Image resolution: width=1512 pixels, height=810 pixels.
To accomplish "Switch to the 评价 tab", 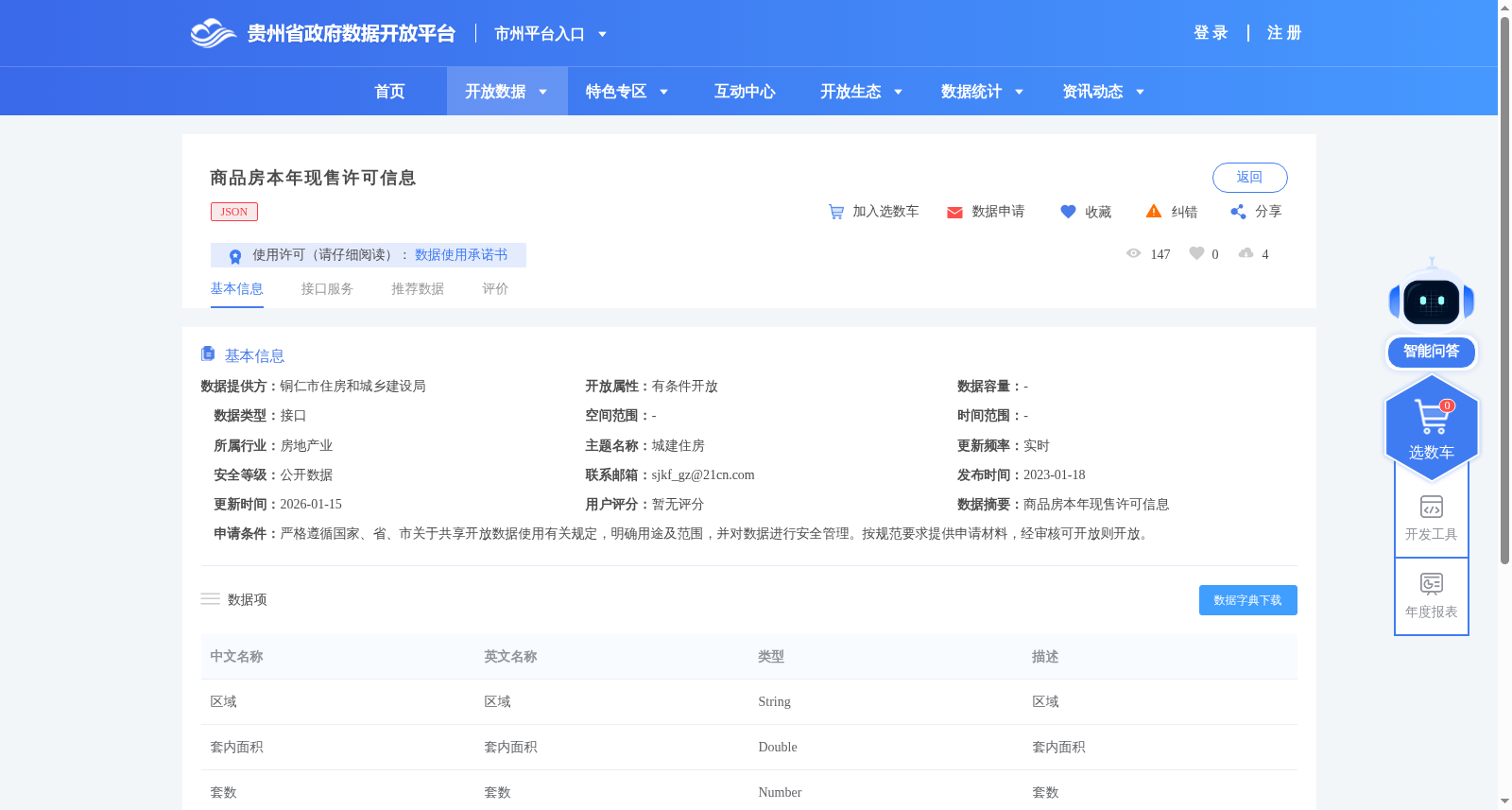I will 495,289.
